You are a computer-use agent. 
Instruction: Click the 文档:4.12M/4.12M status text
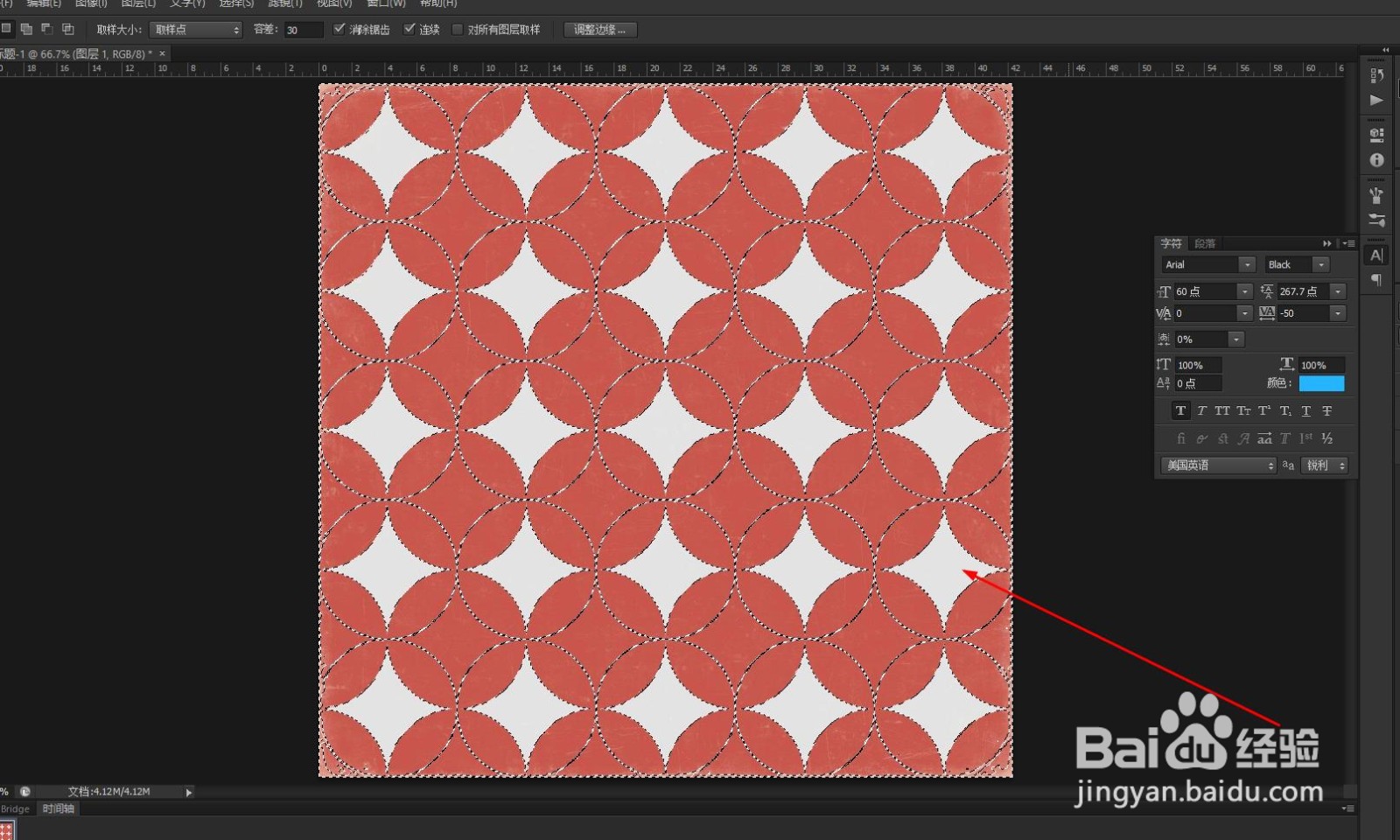coord(109,792)
